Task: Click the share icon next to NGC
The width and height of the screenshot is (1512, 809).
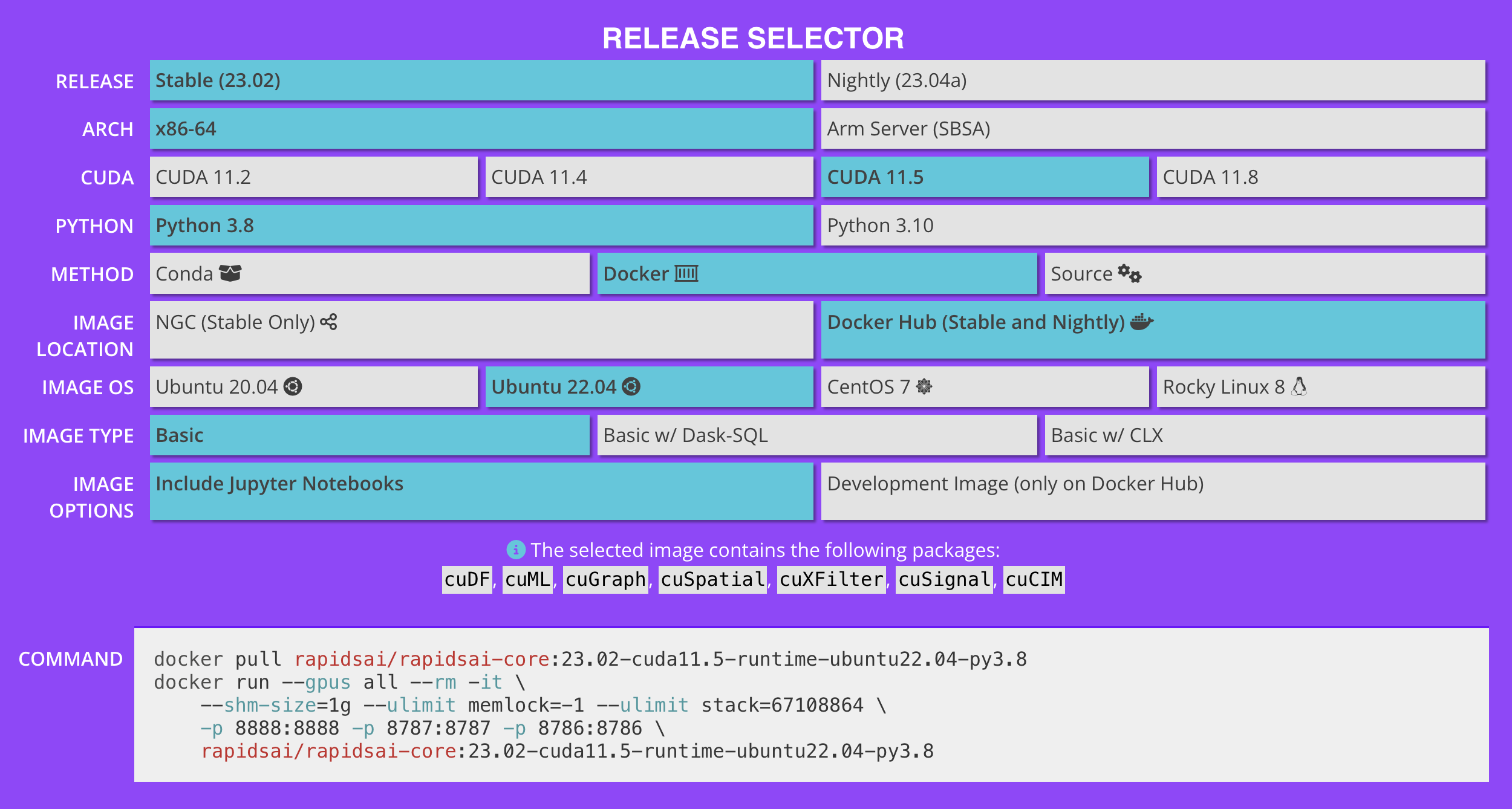Action: (328, 322)
